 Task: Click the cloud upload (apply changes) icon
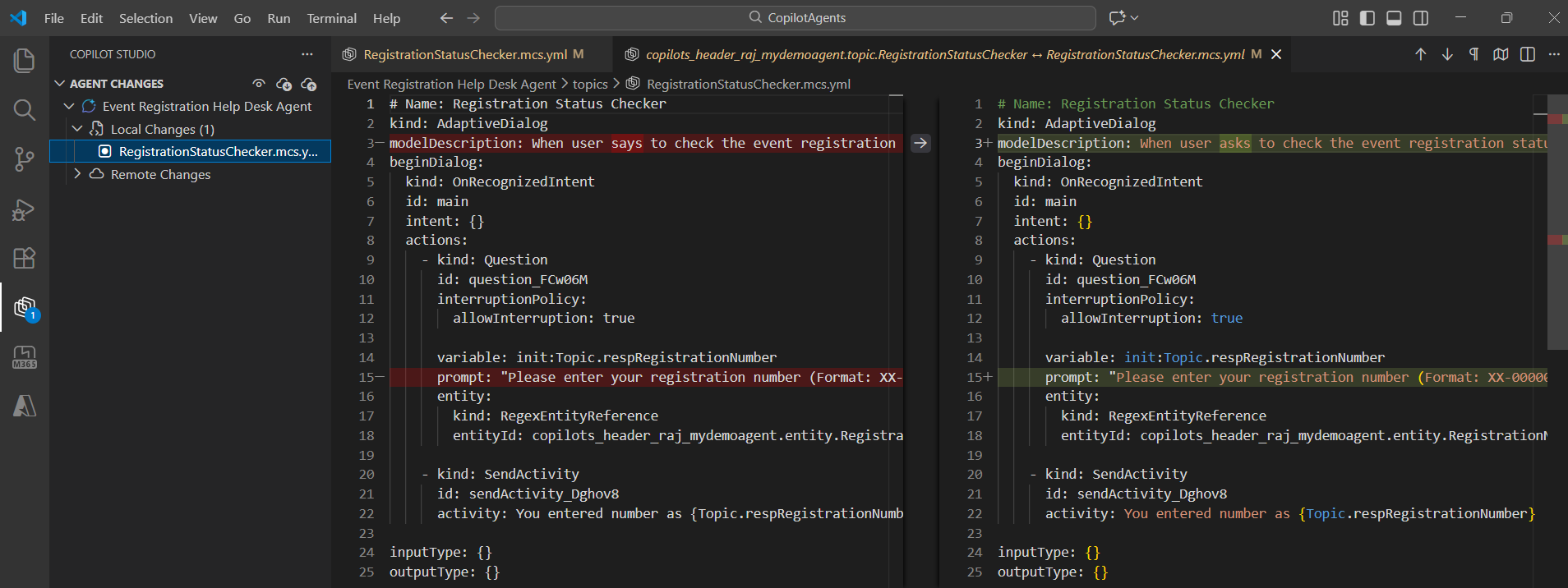pyautogui.click(x=309, y=84)
